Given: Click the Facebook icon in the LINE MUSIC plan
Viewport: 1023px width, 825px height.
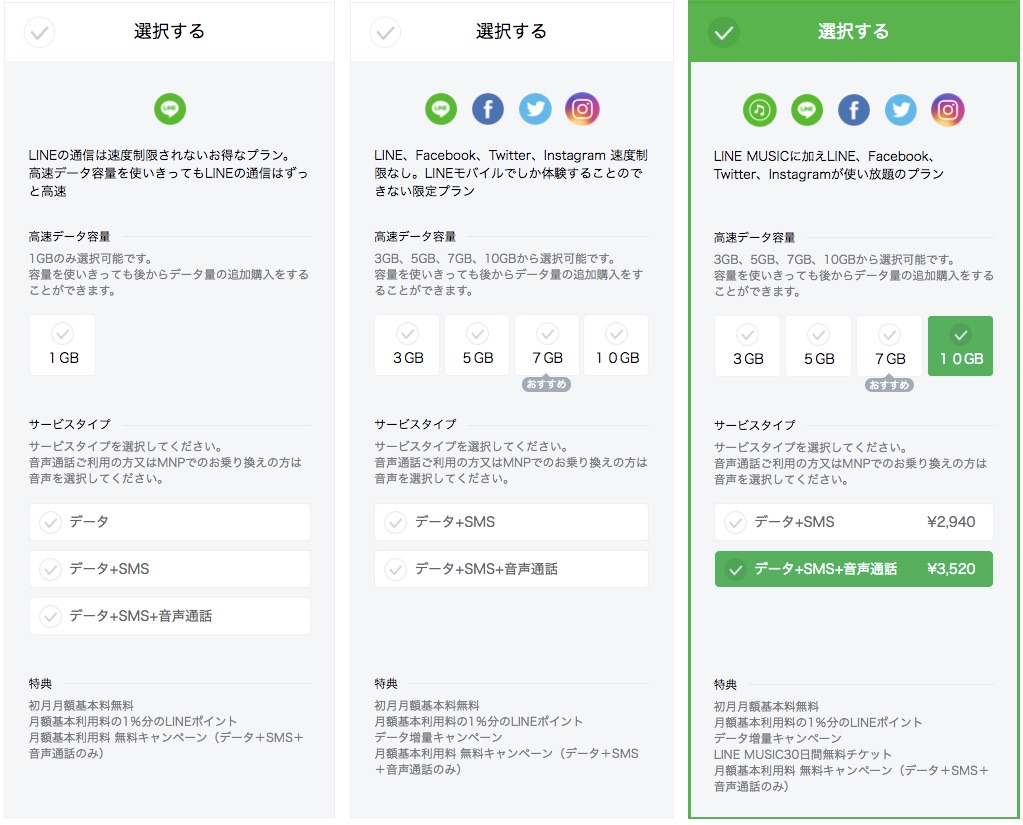Looking at the screenshot, I should pos(853,110).
